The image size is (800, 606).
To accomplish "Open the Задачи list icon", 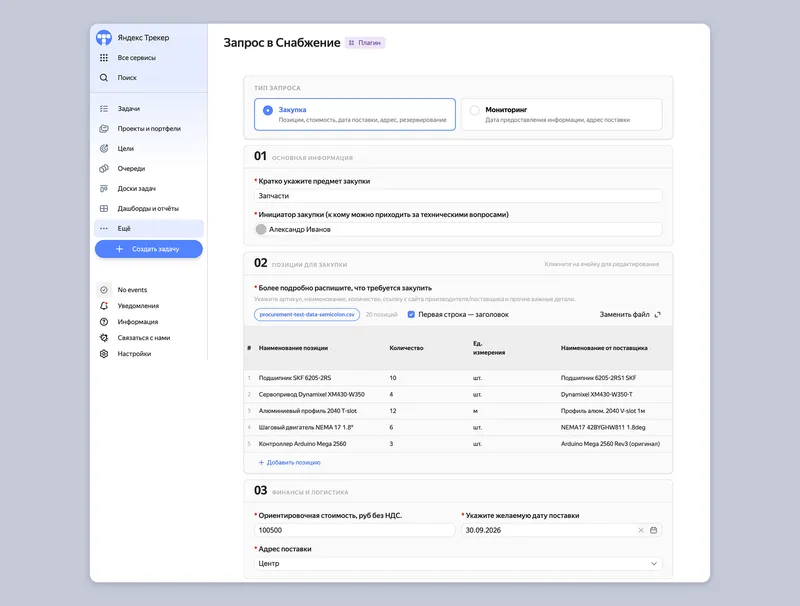I will pos(104,109).
